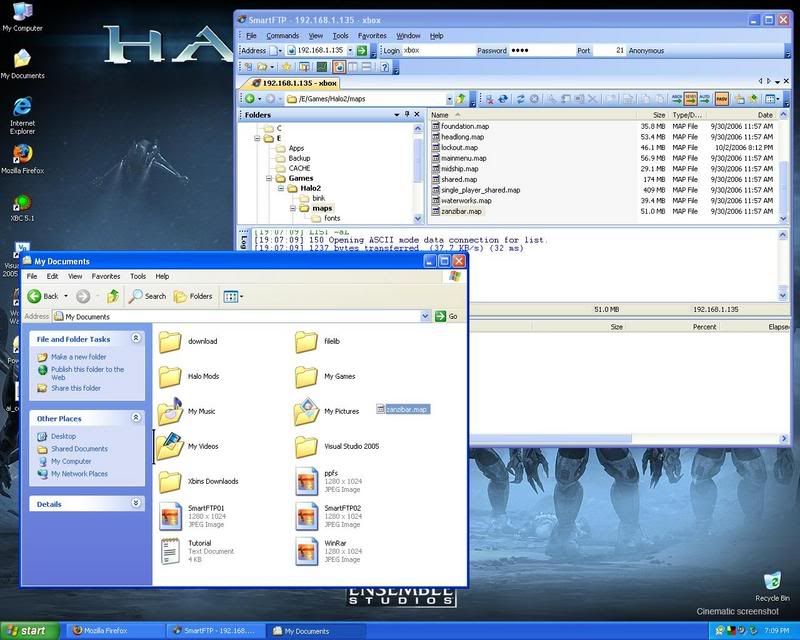Screen dimensions: 800x640
Task: Open the address history dropdown in SmartFTP
Action: pyautogui.click(x=350, y=50)
